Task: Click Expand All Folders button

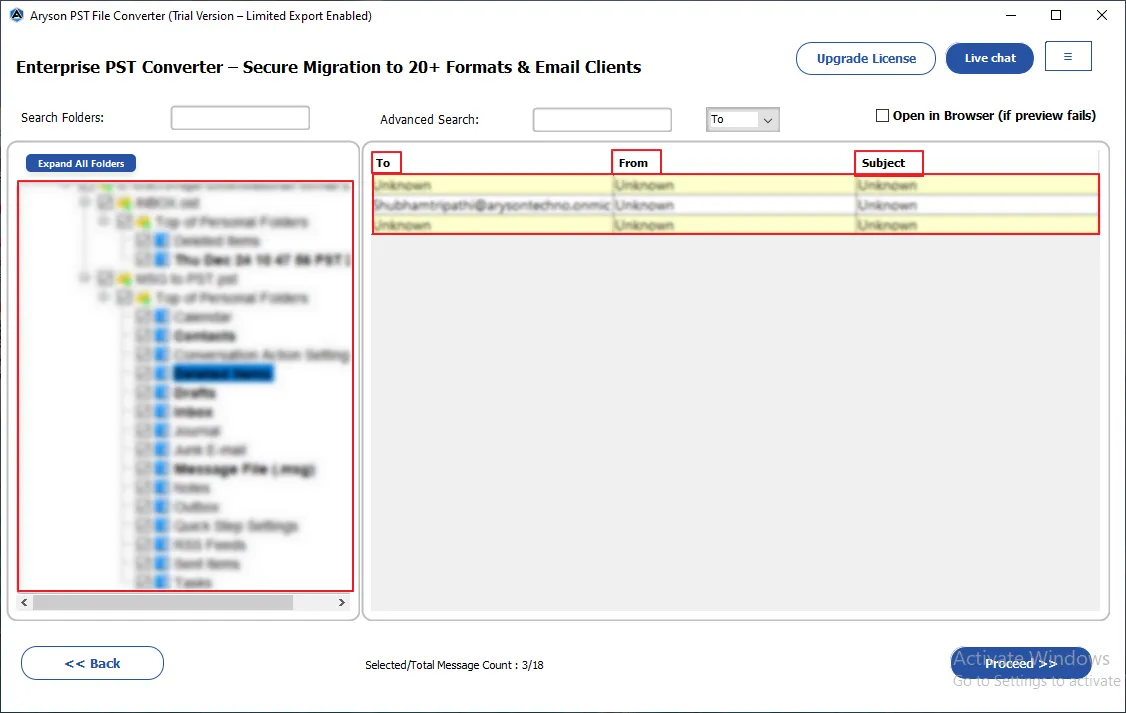Action: [81, 164]
